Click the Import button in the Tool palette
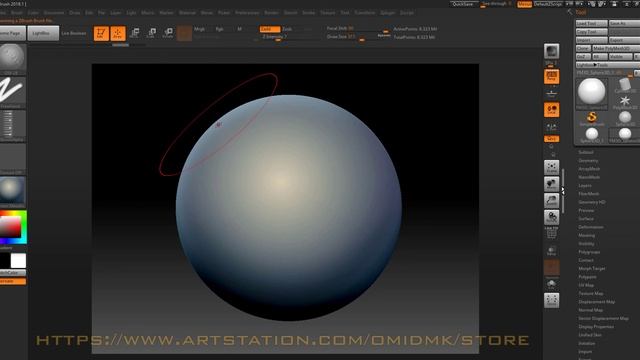This screenshot has width=640, height=360. [x=591, y=40]
